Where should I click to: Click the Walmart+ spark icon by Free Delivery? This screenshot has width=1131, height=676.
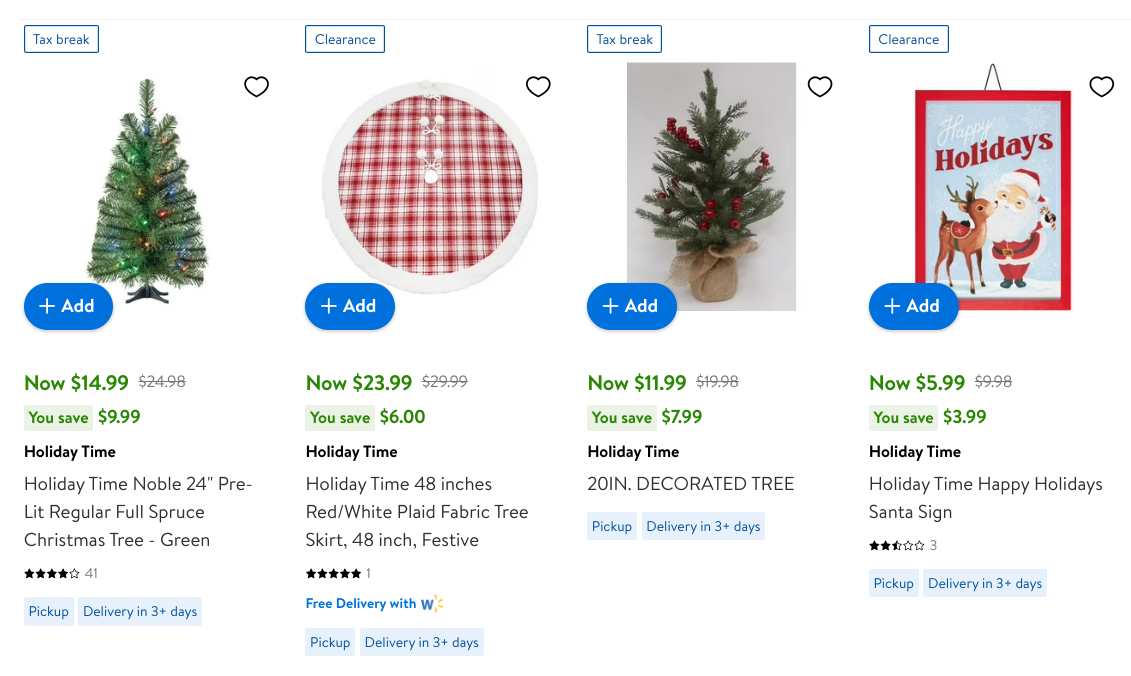pos(431,604)
